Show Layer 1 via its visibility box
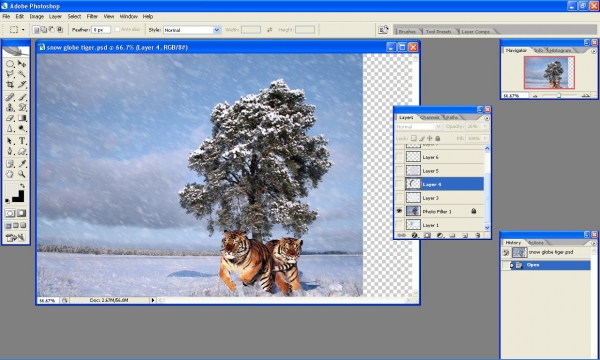Screen dimensions: 600x360 point(399,225)
